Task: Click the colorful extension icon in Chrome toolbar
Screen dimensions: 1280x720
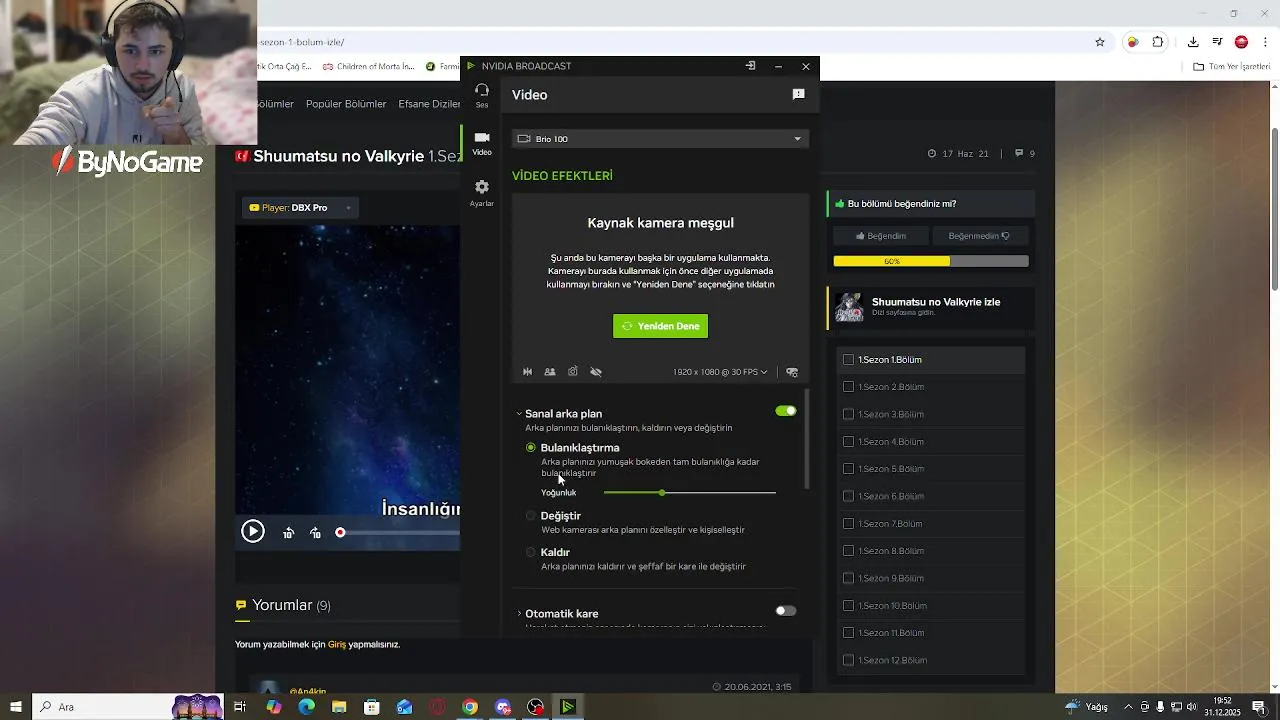Action: (x=1132, y=42)
